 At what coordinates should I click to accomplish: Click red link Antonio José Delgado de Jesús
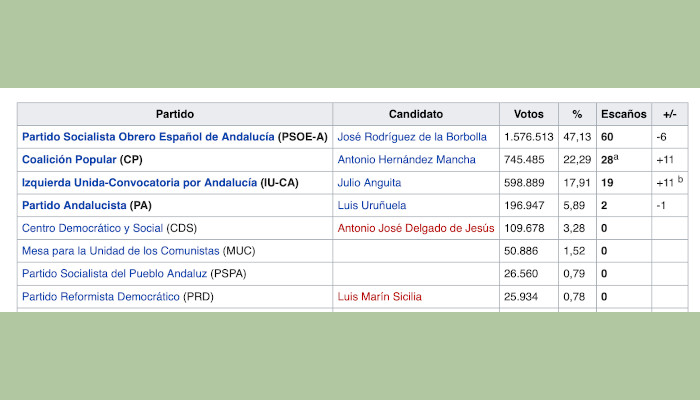[x=416, y=228]
